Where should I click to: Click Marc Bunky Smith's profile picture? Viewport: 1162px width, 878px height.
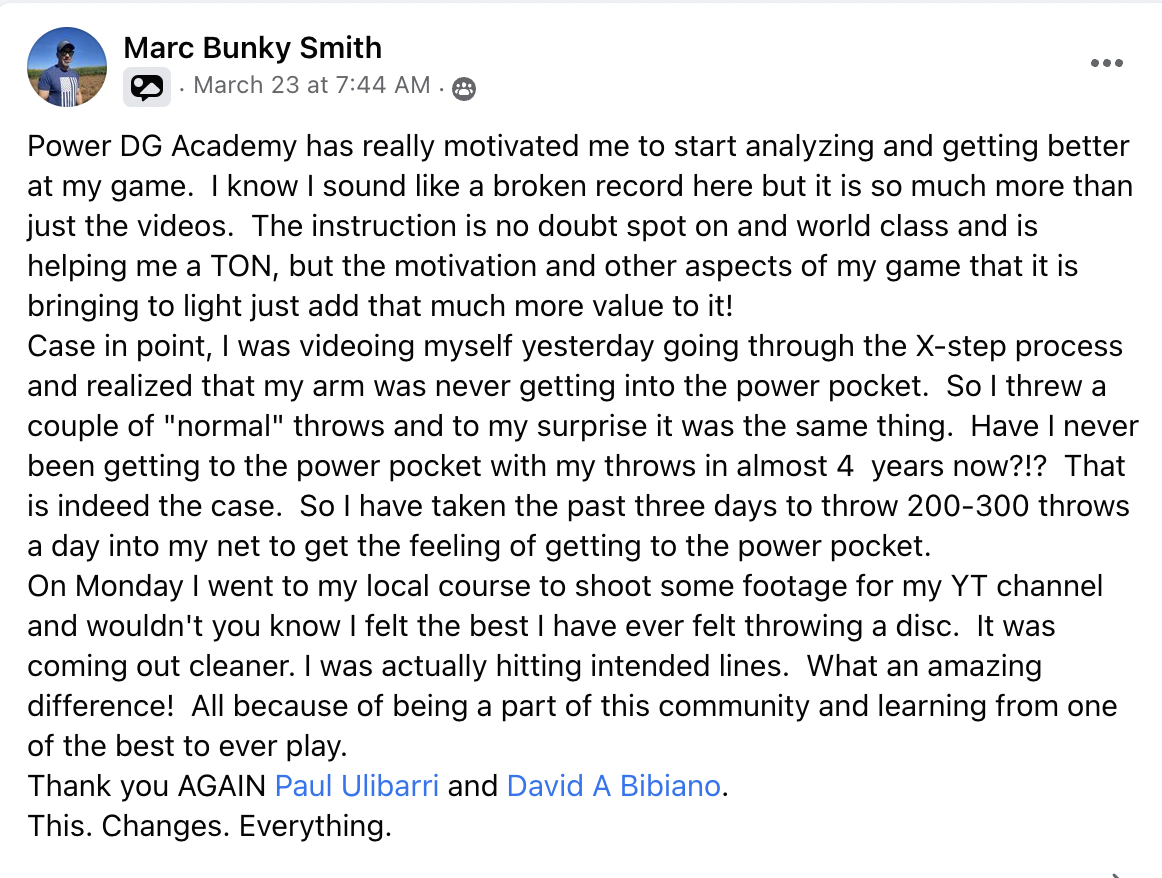pos(67,67)
